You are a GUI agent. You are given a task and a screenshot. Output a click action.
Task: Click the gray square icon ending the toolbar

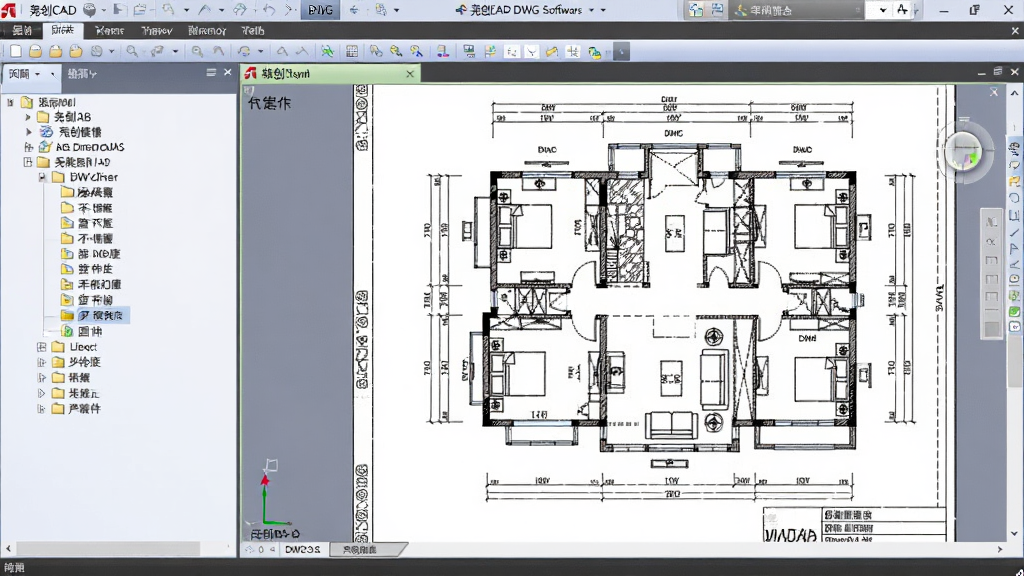[622, 52]
